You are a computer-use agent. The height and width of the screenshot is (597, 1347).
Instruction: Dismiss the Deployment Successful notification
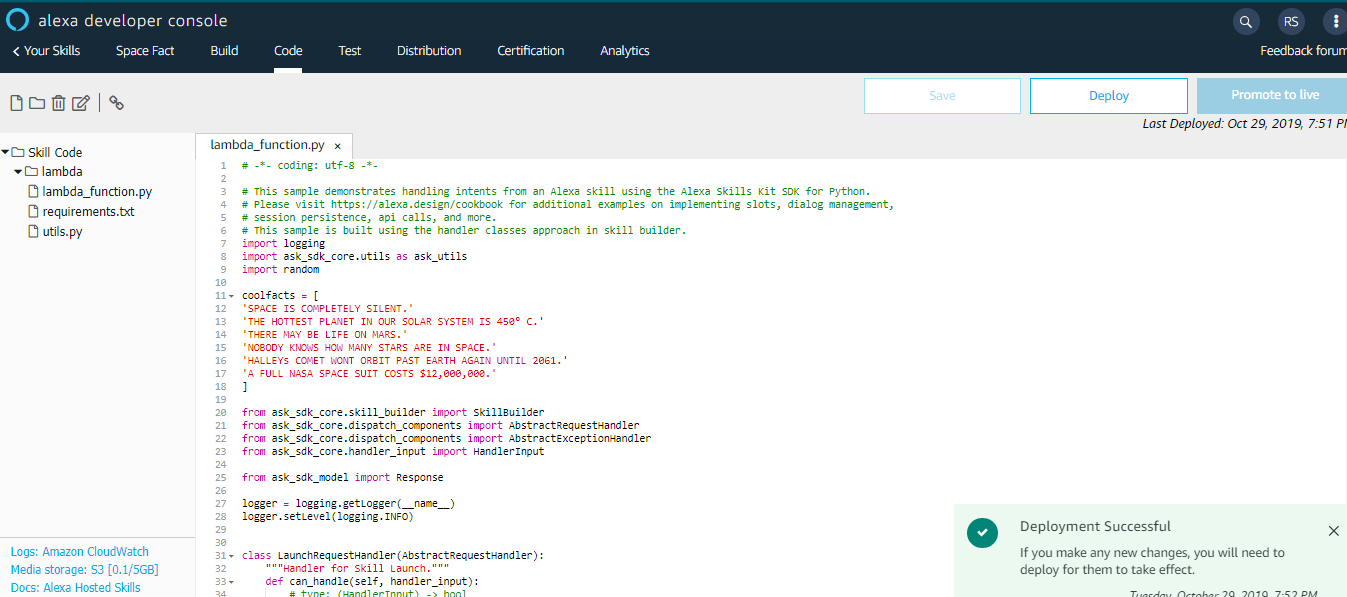1333,530
